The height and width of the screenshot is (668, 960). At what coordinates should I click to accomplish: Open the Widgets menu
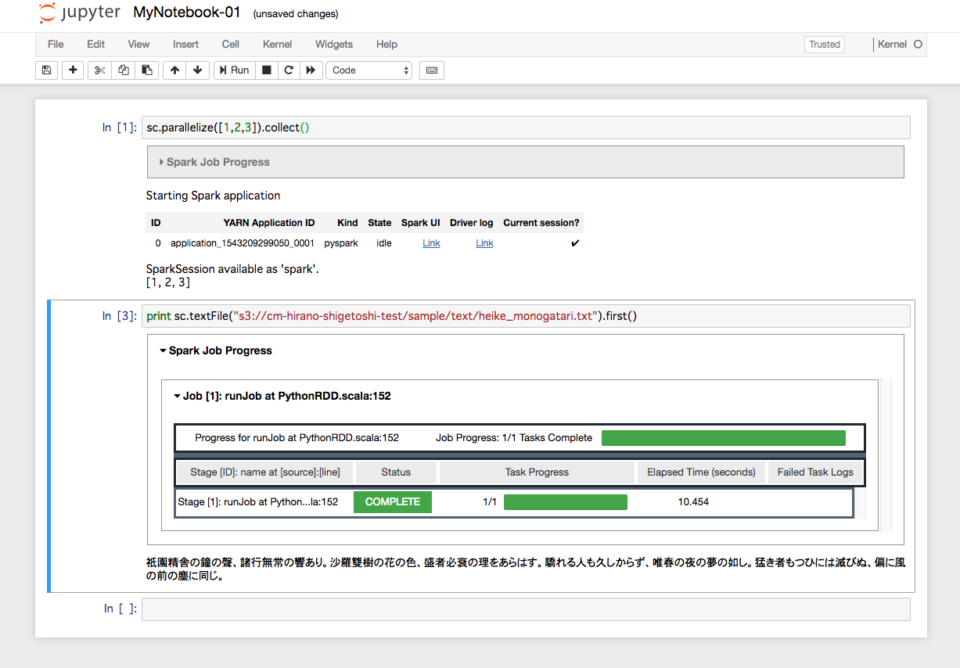click(x=333, y=44)
